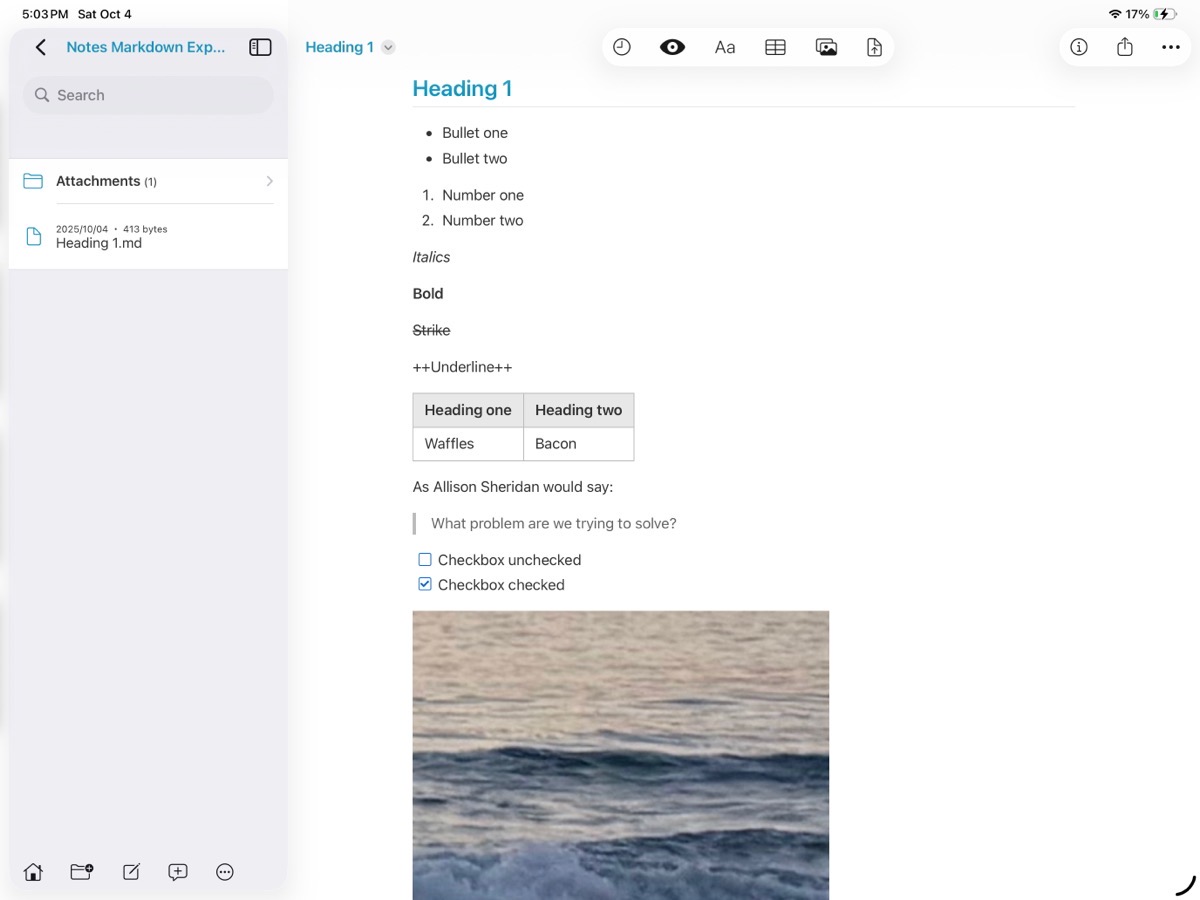Toggle markdown preview with the eye icon

tap(672, 46)
